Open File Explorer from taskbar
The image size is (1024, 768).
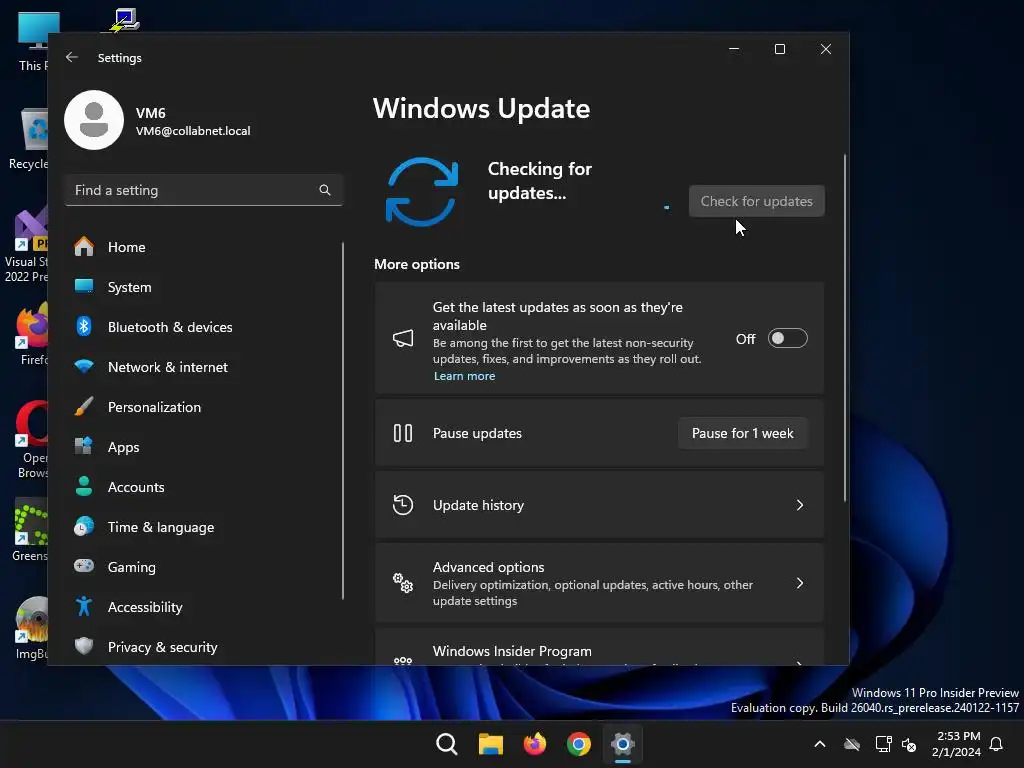[490, 744]
